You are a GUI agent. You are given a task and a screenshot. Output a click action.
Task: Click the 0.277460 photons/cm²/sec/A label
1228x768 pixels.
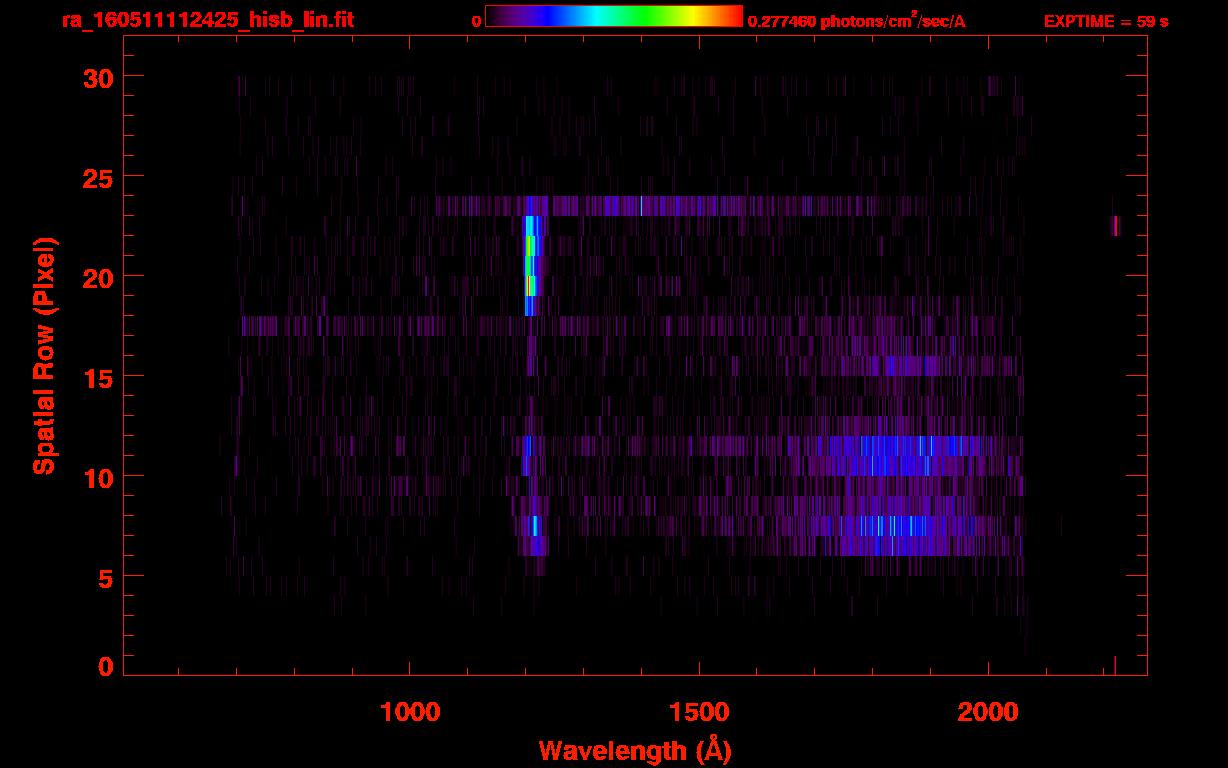pos(857,21)
